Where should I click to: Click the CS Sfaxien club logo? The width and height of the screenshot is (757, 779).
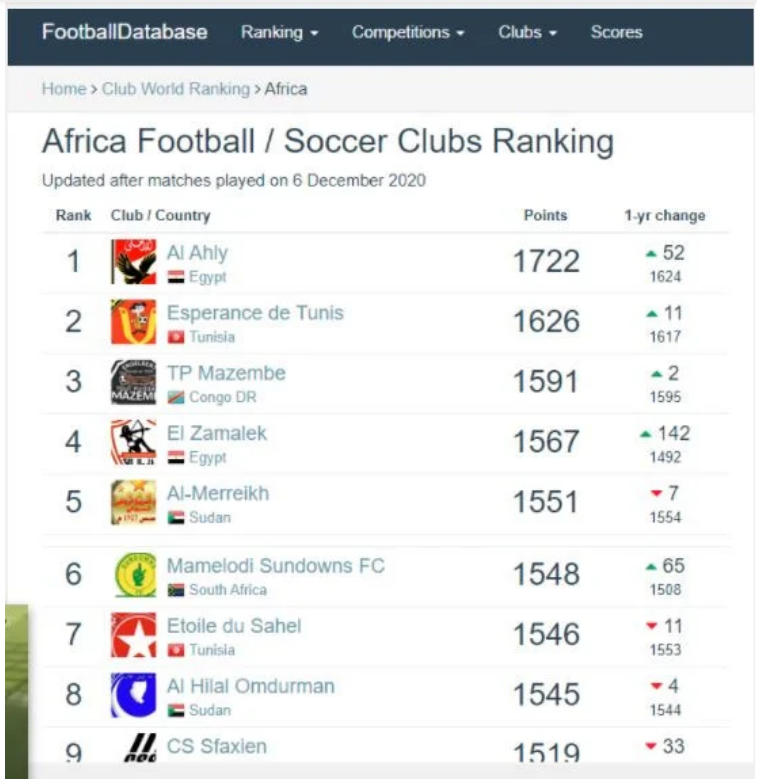(x=133, y=749)
